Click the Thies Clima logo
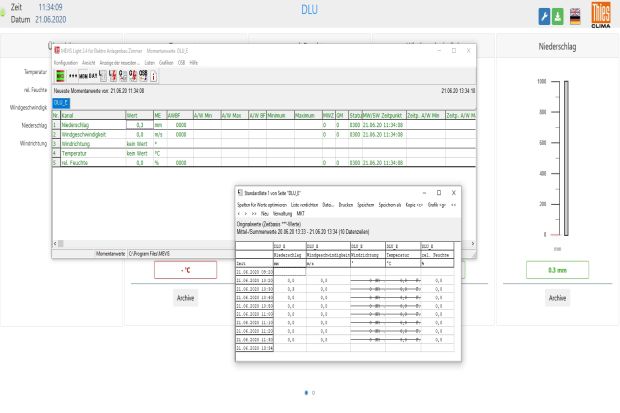The width and height of the screenshot is (620, 413). pyautogui.click(x=601, y=15)
